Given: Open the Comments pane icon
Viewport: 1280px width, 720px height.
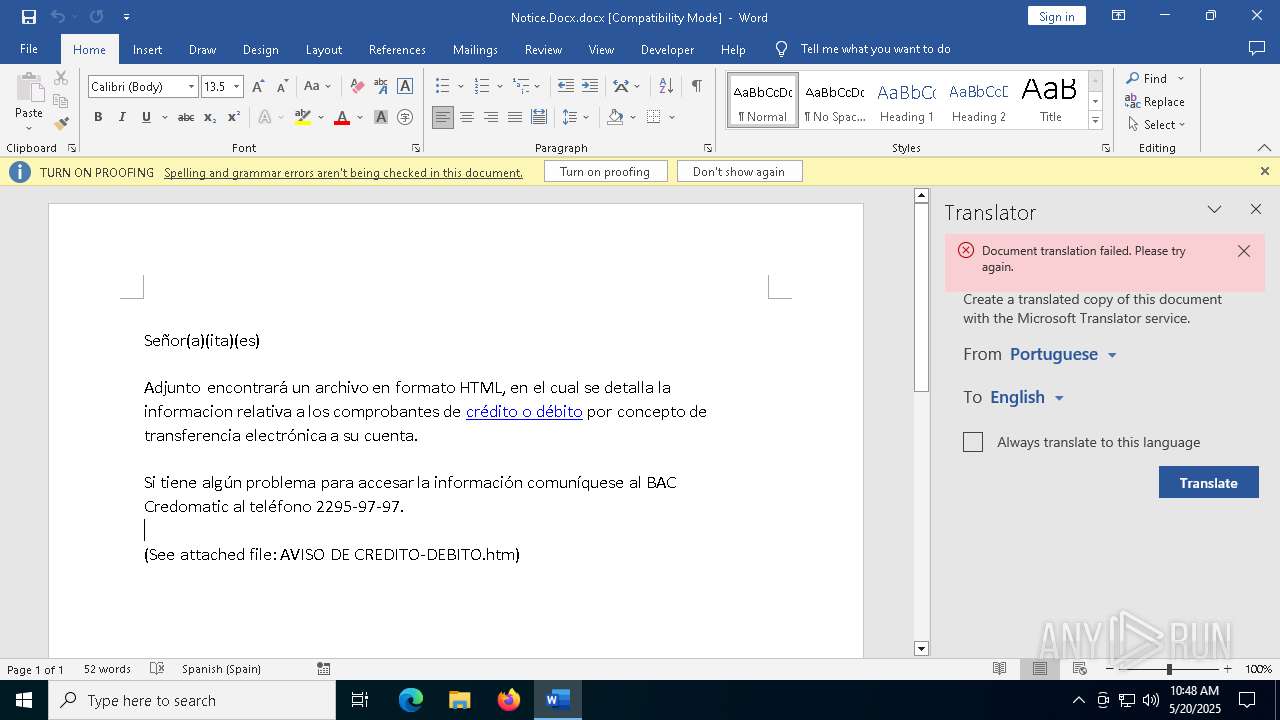Looking at the screenshot, I should click(1257, 49).
